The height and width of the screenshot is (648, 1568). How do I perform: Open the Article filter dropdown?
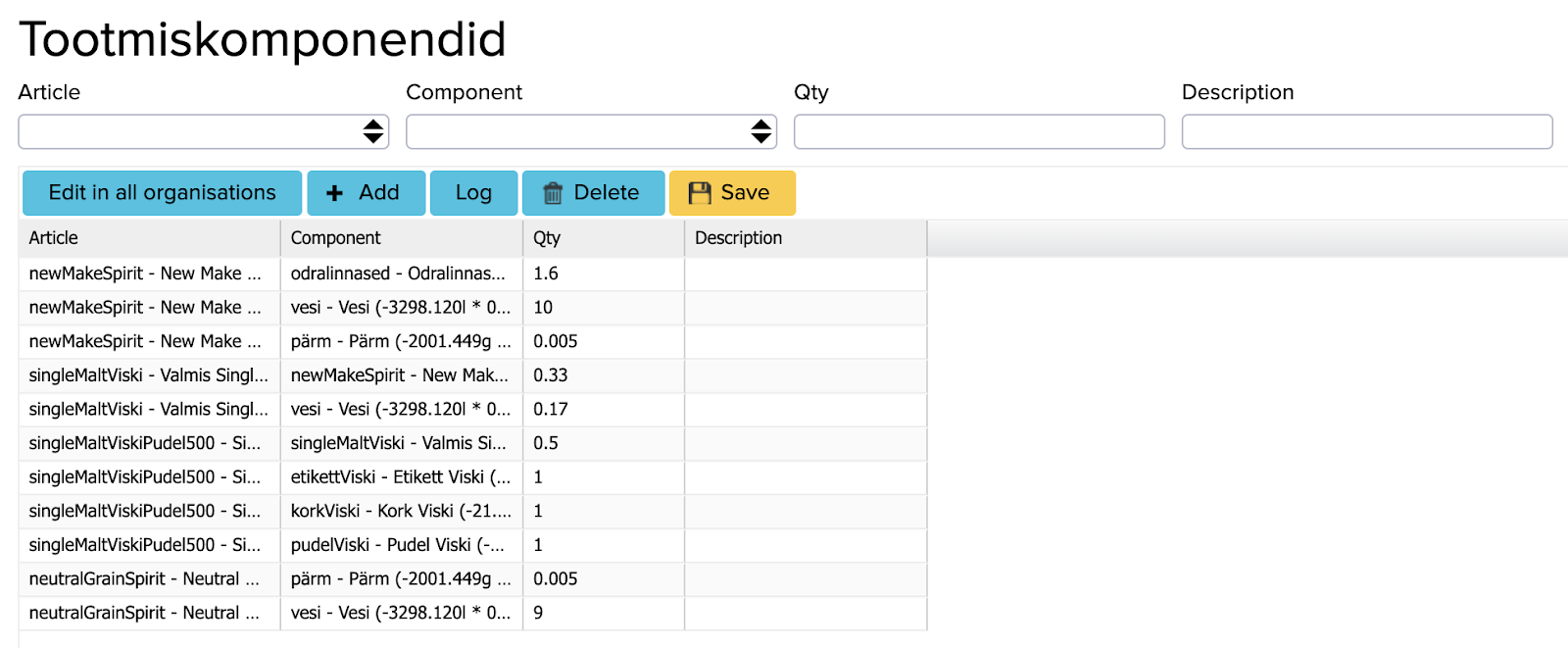[204, 131]
